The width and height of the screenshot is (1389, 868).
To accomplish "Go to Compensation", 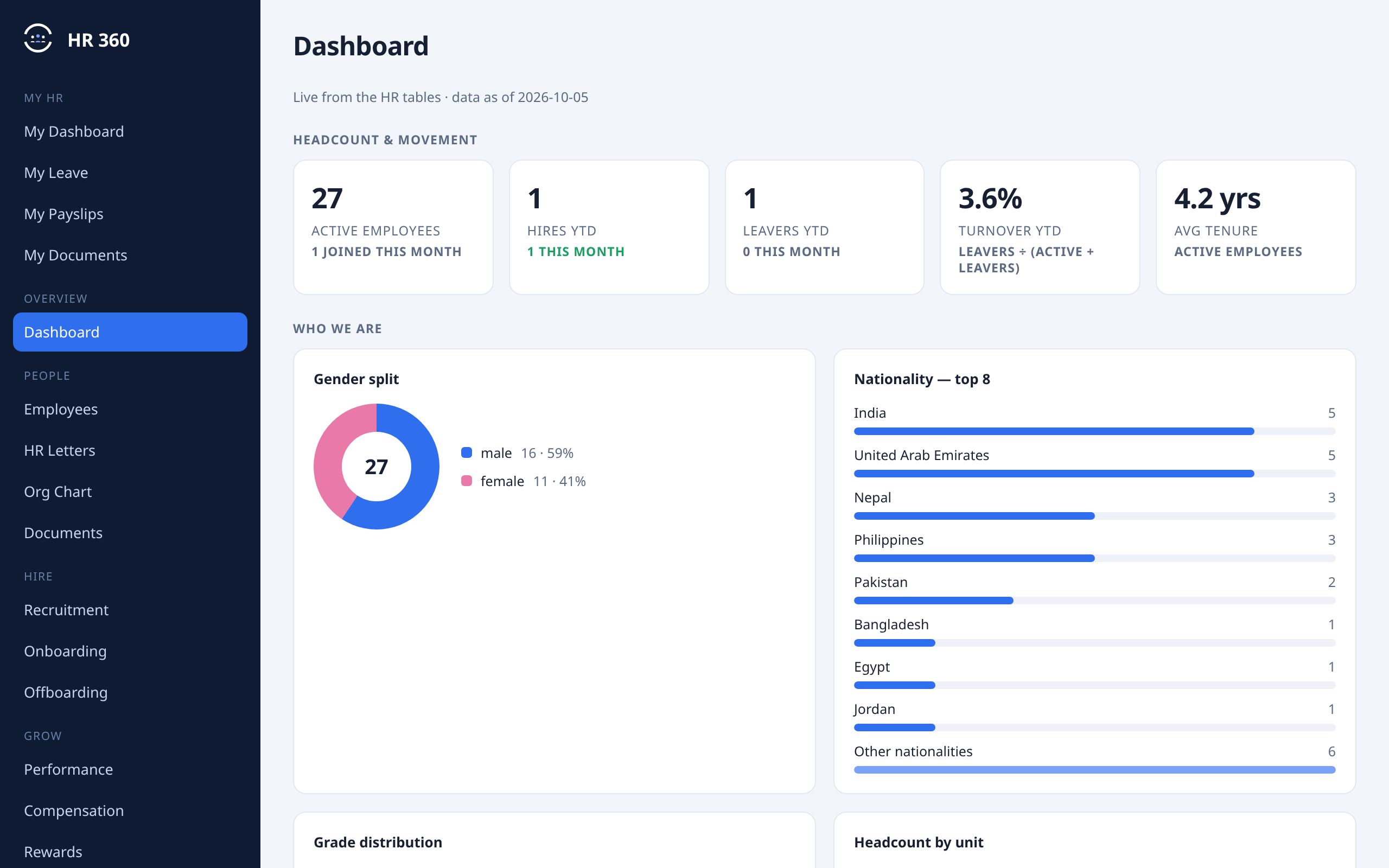I will [130, 810].
